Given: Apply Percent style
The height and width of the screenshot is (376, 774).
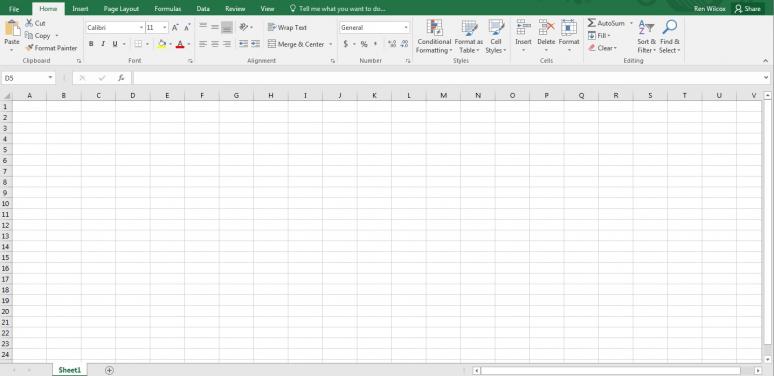Looking at the screenshot, I should [x=364, y=44].
